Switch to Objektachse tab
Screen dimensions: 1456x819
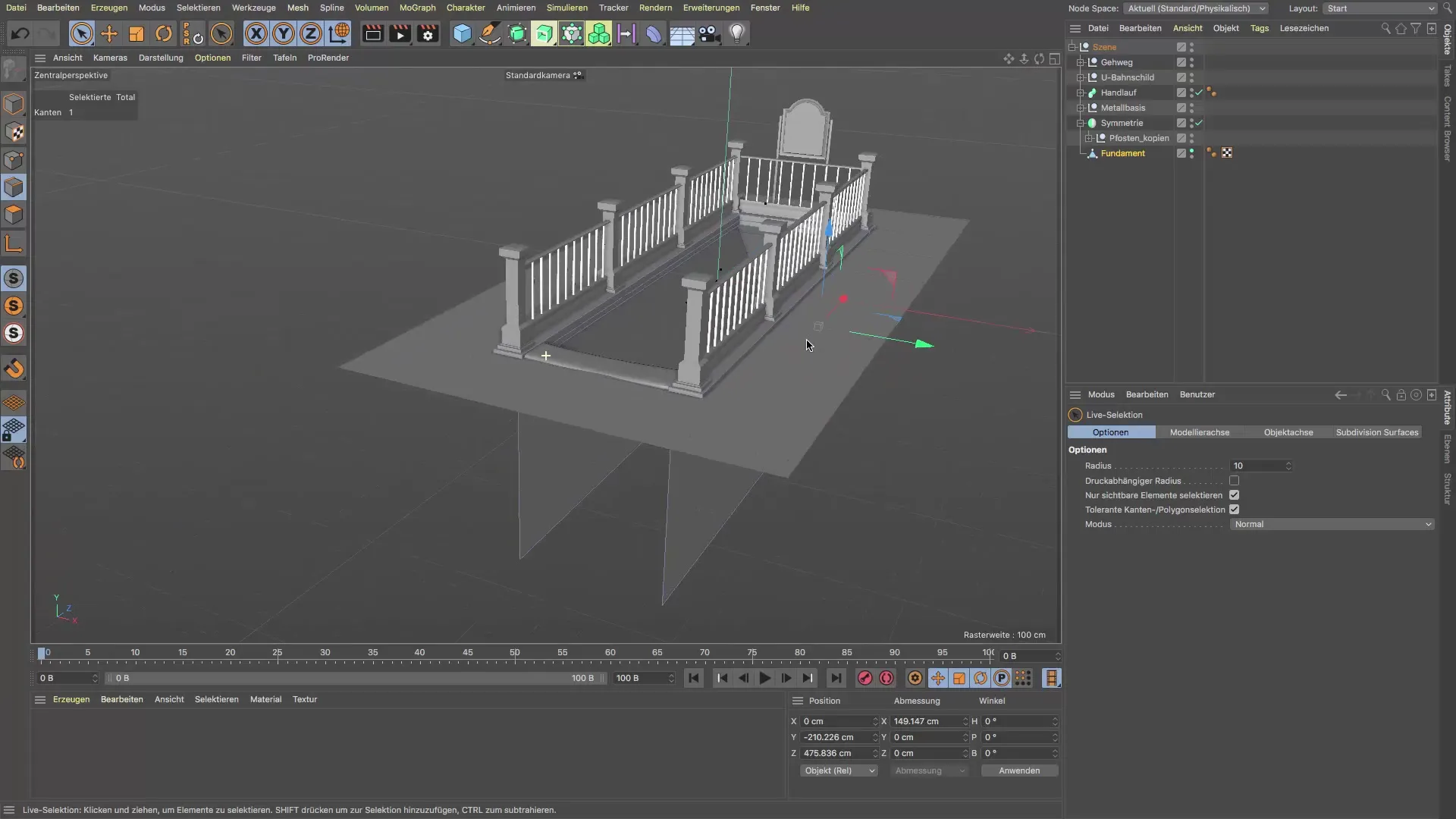point(1288,432)
